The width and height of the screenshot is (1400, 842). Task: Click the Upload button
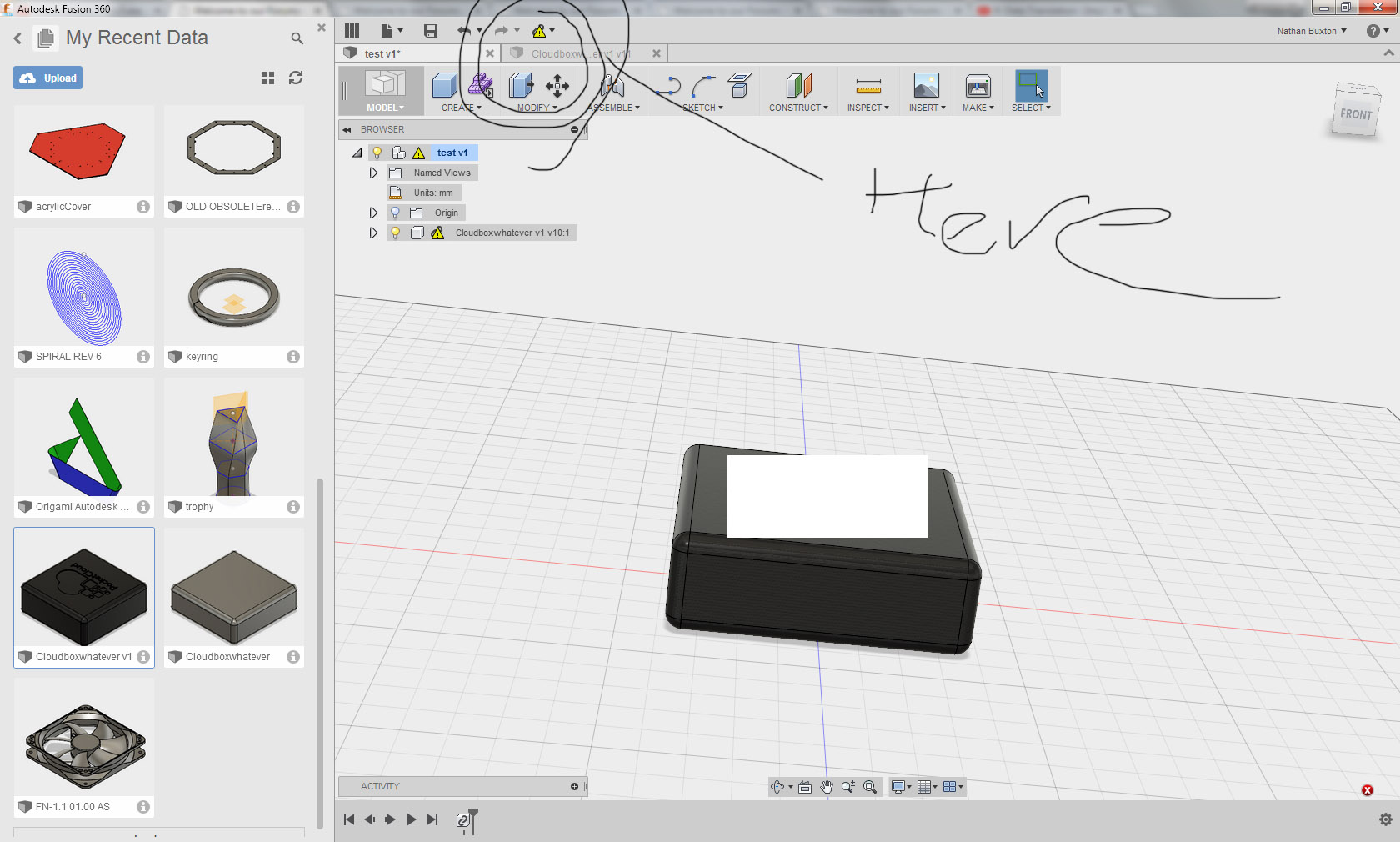pyautogui.click(x=48, y=78)
